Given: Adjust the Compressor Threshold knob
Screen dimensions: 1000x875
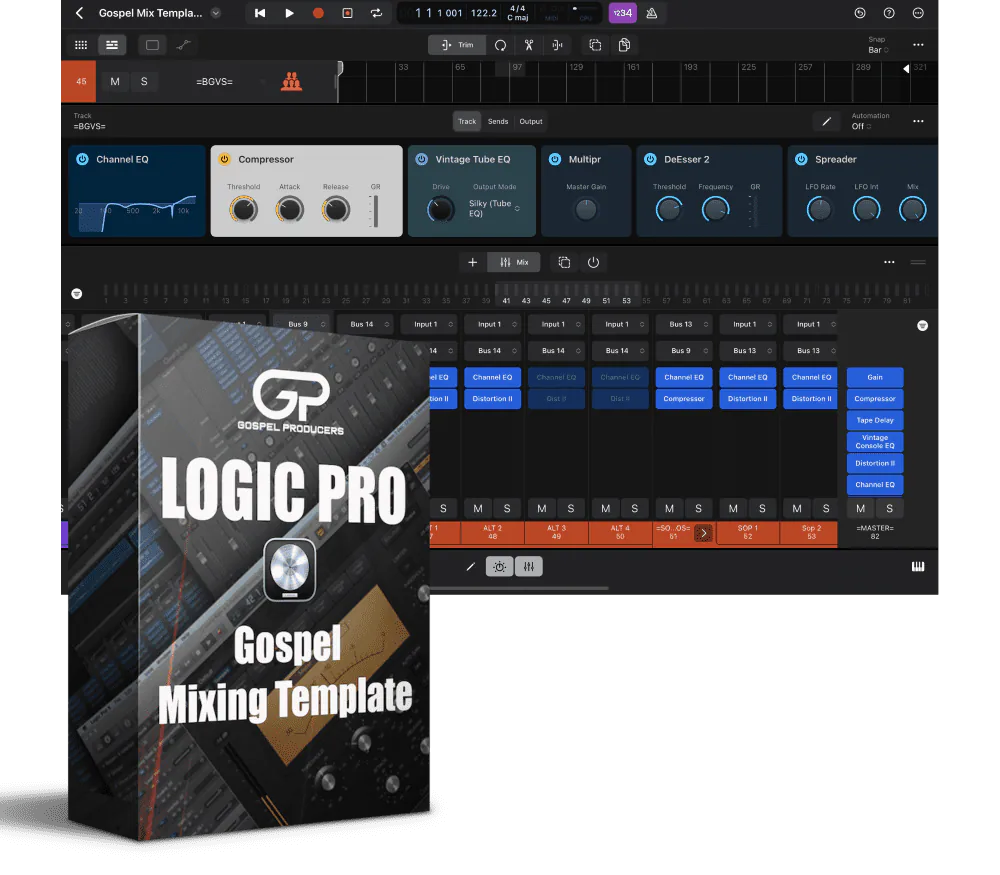Looking at the screenshot, I should point(244,209).
